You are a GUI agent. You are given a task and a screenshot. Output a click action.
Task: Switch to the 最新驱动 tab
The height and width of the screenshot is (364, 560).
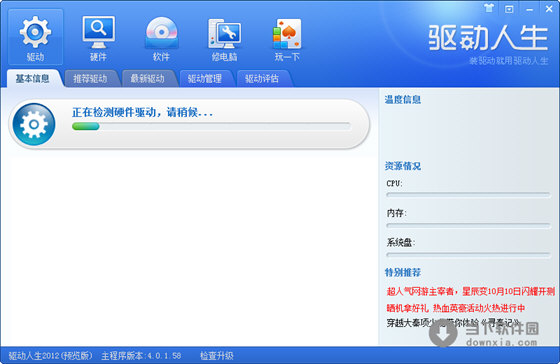148,79
